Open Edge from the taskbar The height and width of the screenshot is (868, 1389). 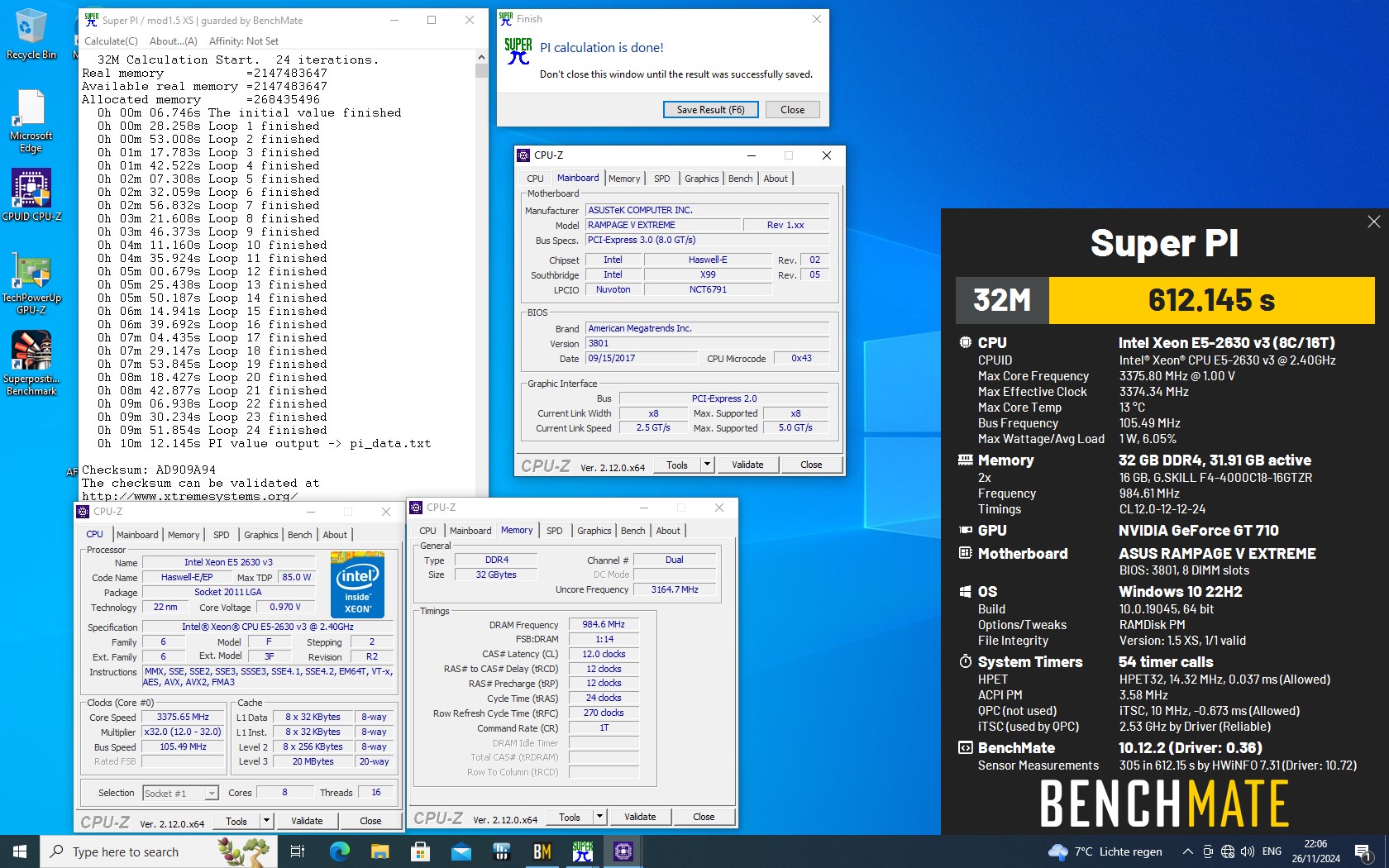coord(339,851)
